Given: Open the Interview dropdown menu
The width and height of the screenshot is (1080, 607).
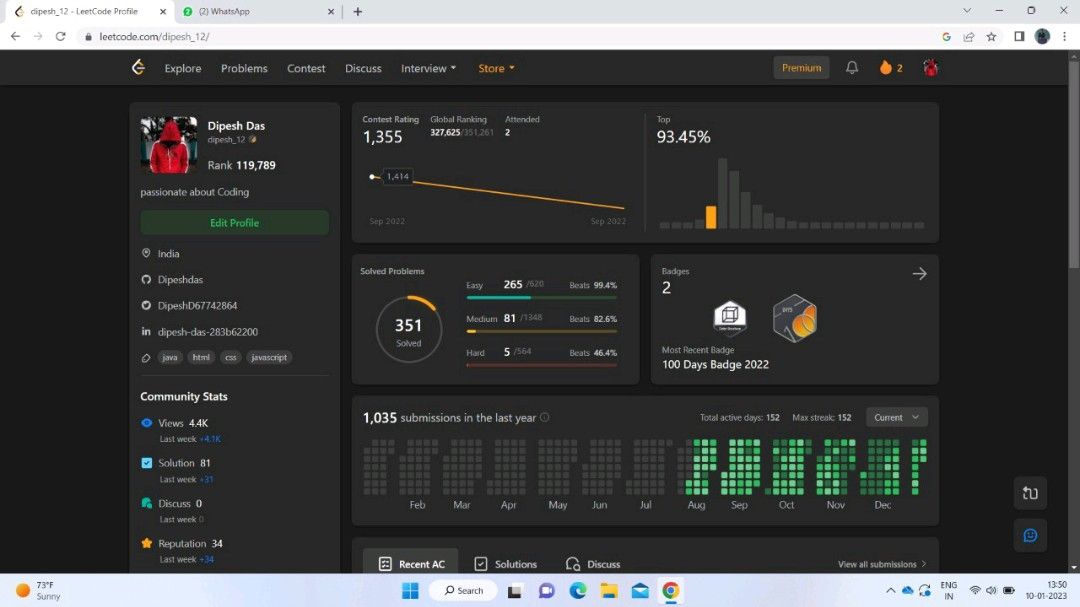Looking at the screenshot, I should (x=428, y=68).
